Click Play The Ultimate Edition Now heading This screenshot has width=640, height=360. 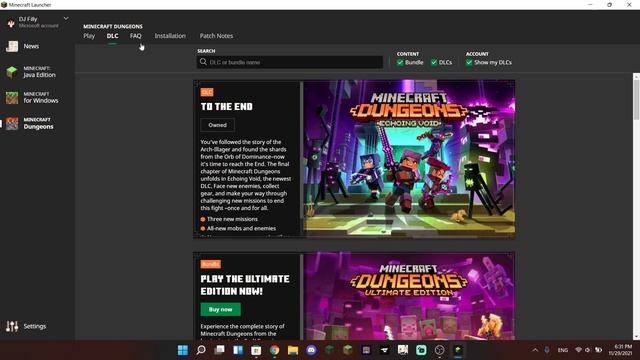[x=245, y=285]
